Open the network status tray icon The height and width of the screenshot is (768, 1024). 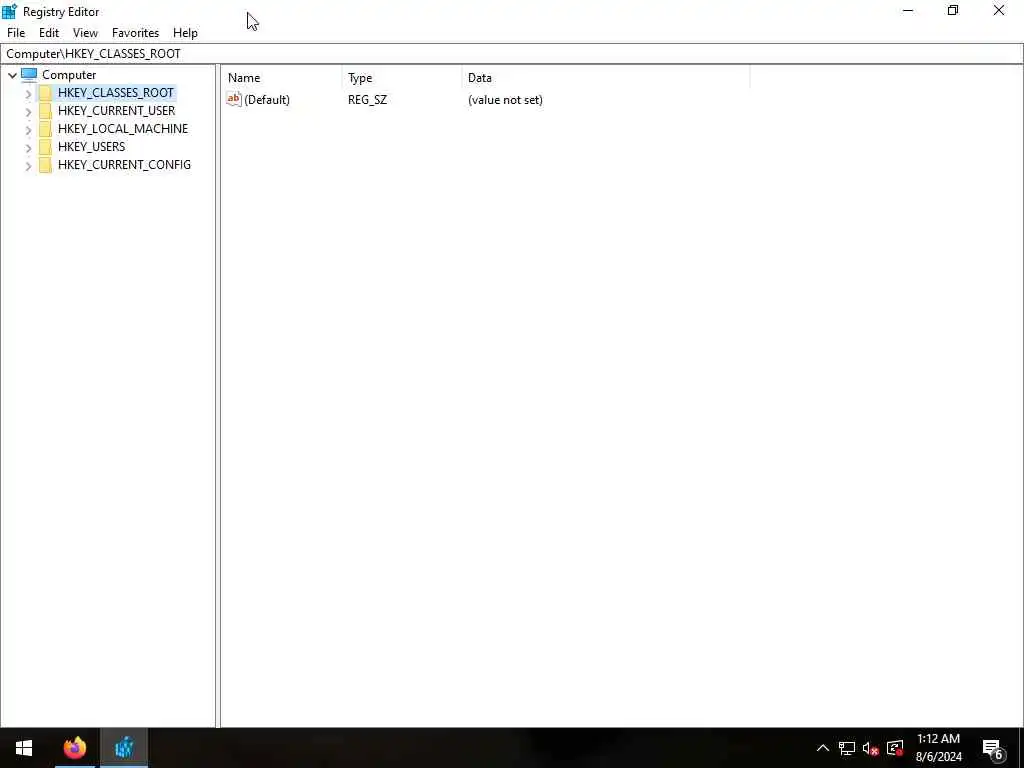pos(847,748)
